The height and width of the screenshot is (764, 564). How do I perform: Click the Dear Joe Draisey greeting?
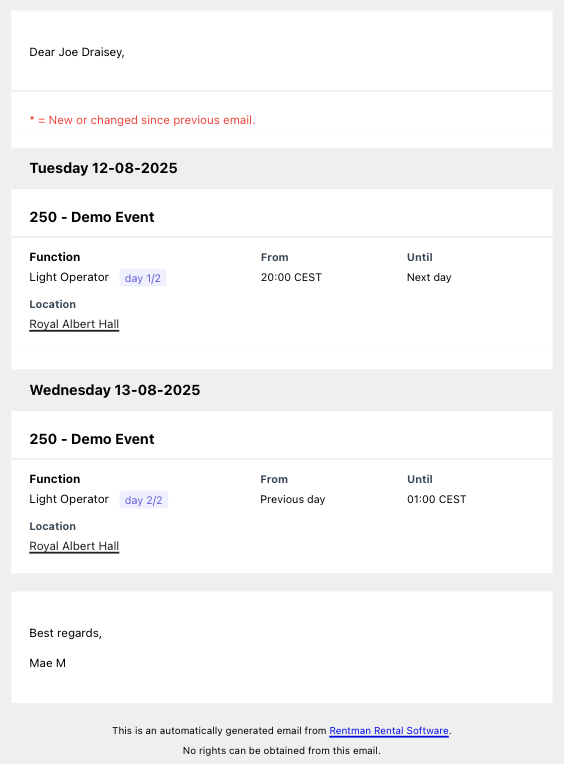click(77, 52)
